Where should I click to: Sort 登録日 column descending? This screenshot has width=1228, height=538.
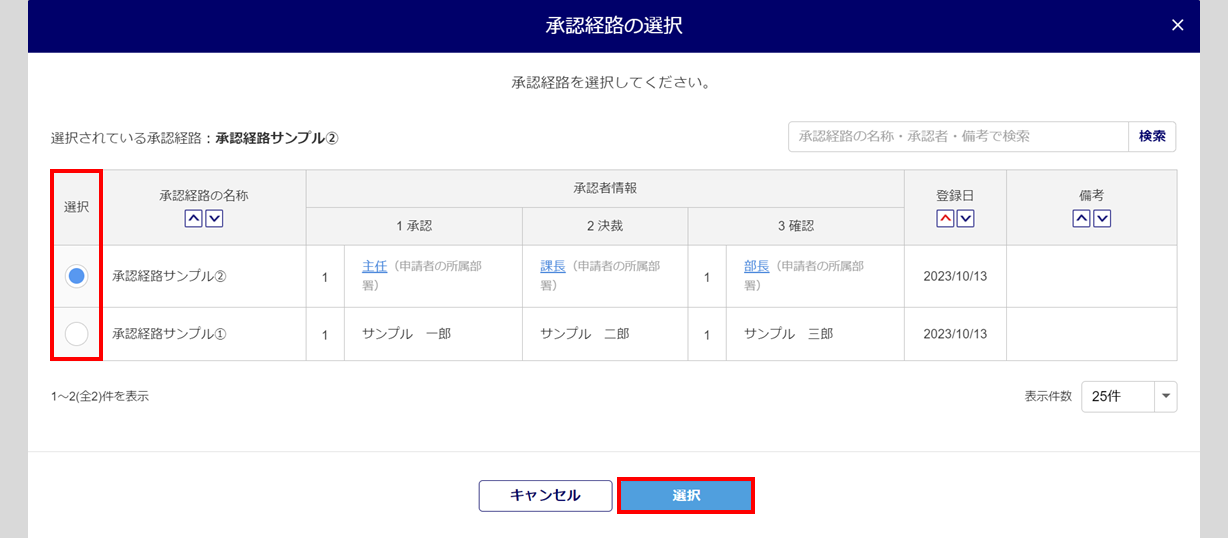pos(965,219)
